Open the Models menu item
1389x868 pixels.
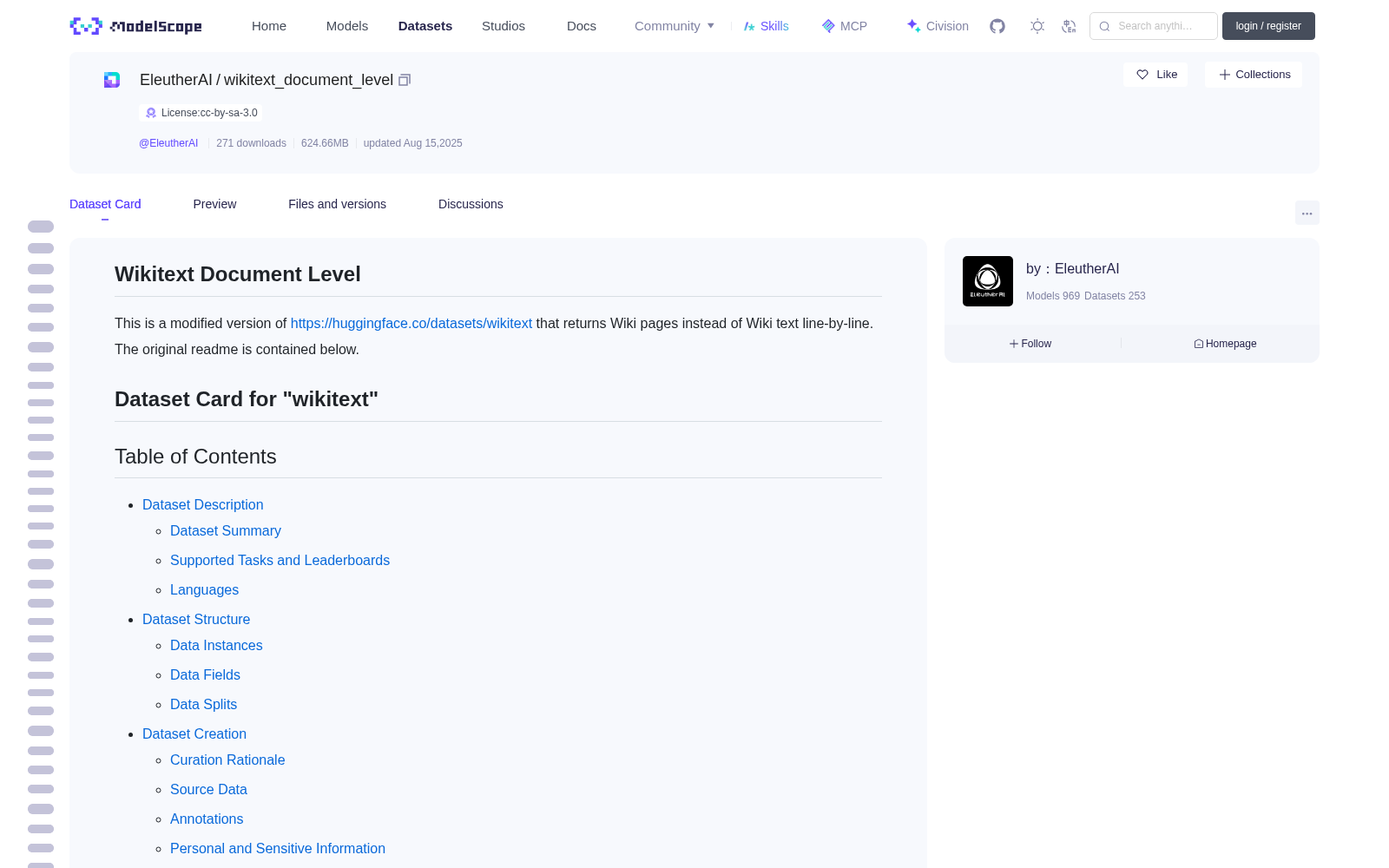pyautogui.click(x=347, y=26)
